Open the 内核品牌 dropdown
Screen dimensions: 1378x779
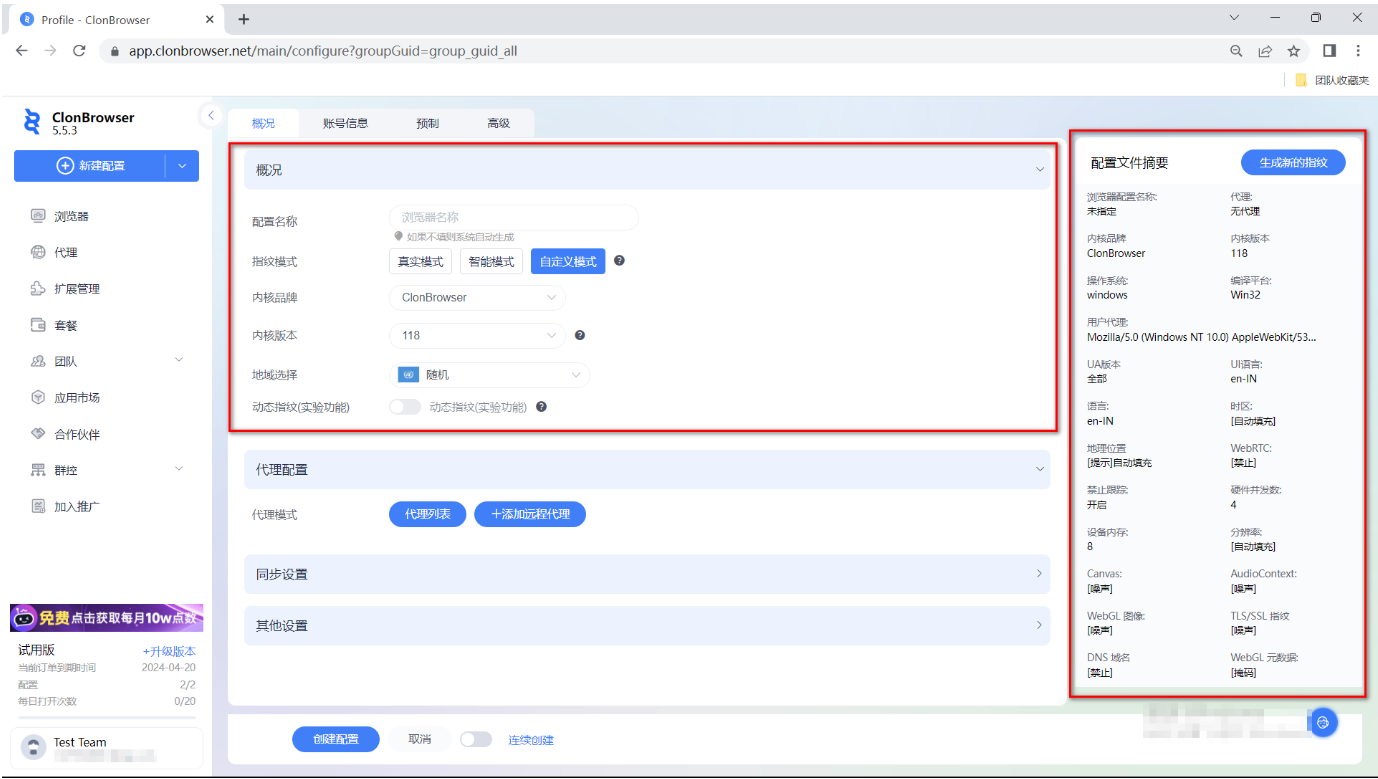click(x=477, y=297)
